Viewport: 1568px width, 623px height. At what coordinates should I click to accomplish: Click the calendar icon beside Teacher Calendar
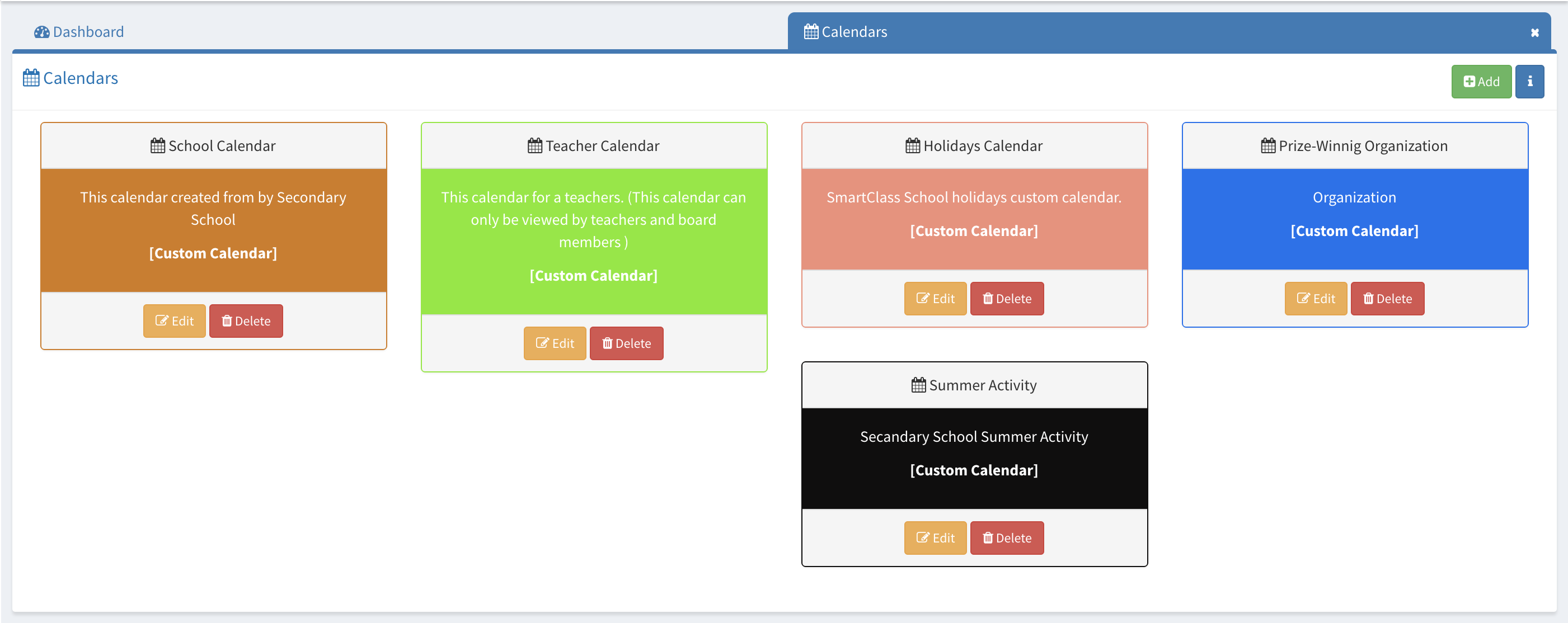pyautogui.click(x=534, y=146)
